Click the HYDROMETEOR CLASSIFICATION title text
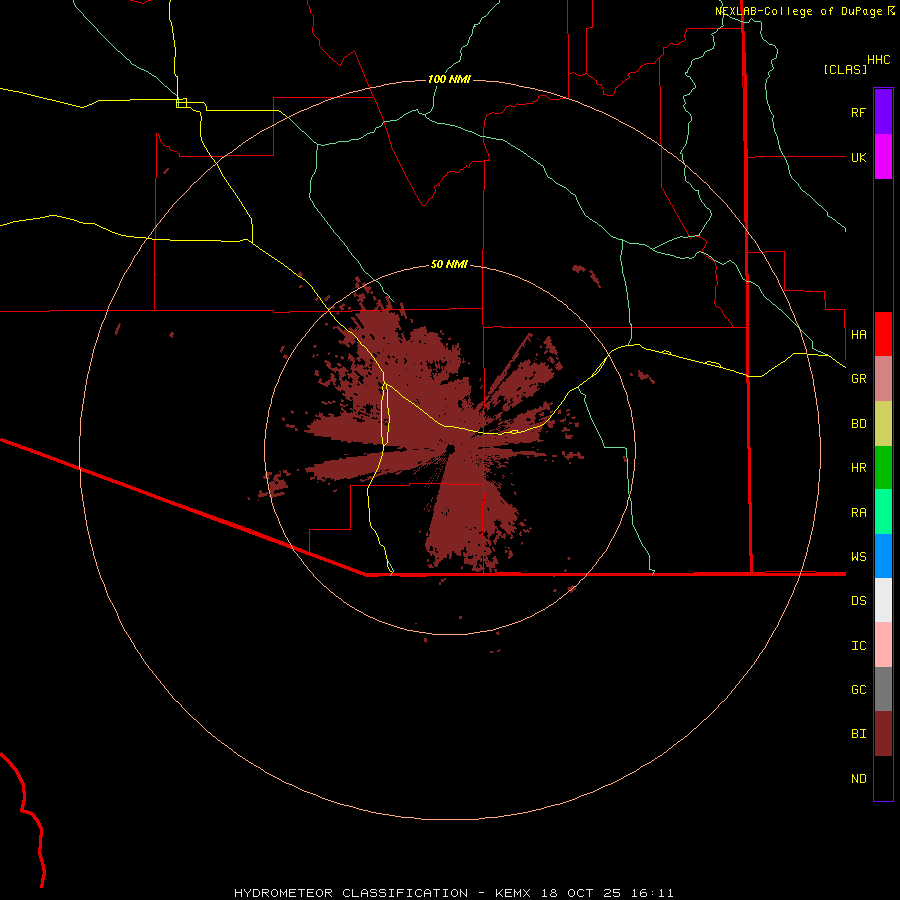 (x=351, y=893)
